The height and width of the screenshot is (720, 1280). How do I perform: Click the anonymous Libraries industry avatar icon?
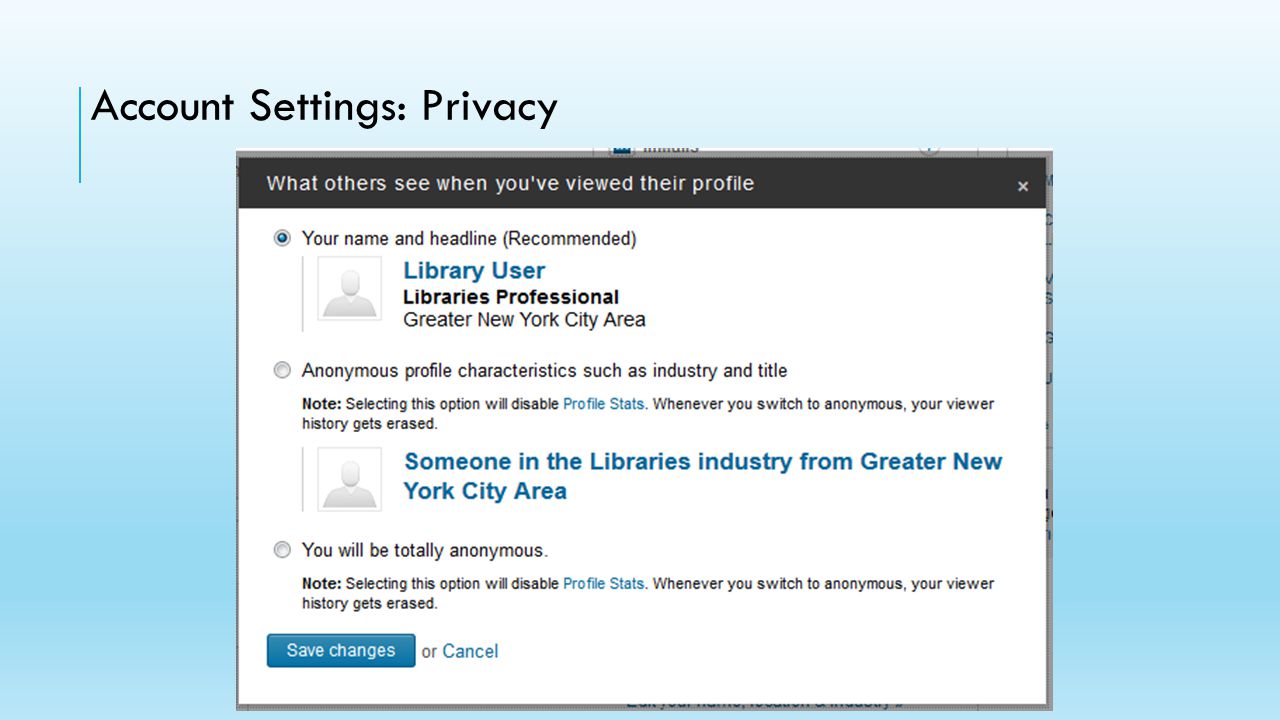pyautogui.click(x=349, y=479)
